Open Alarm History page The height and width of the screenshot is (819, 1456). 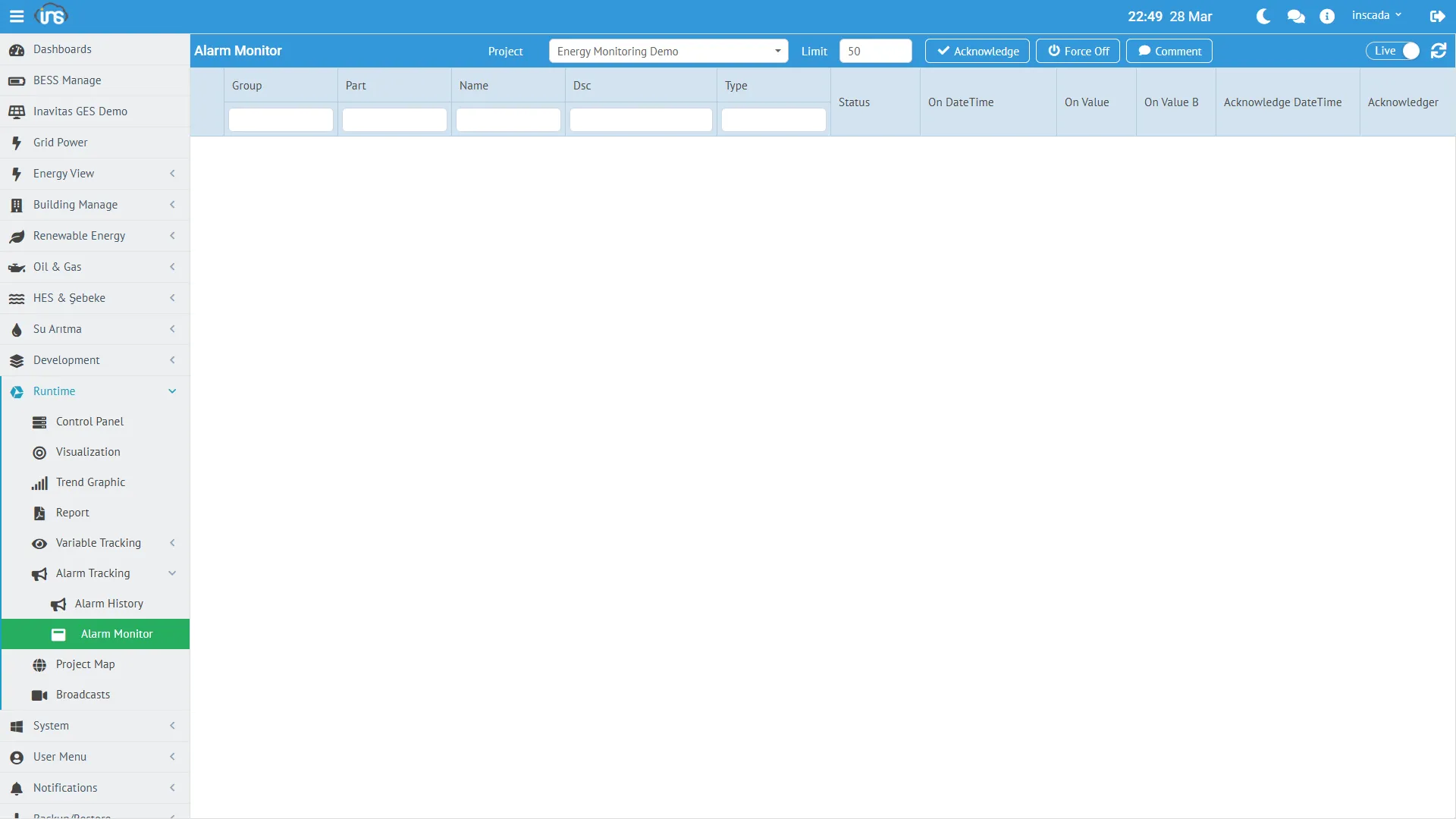(x=108, y=604)
